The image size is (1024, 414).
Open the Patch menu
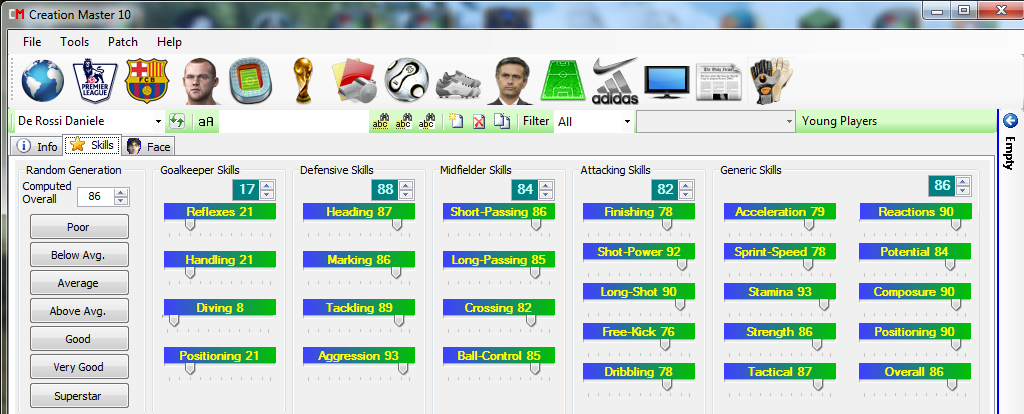click(x=123, y=42)
